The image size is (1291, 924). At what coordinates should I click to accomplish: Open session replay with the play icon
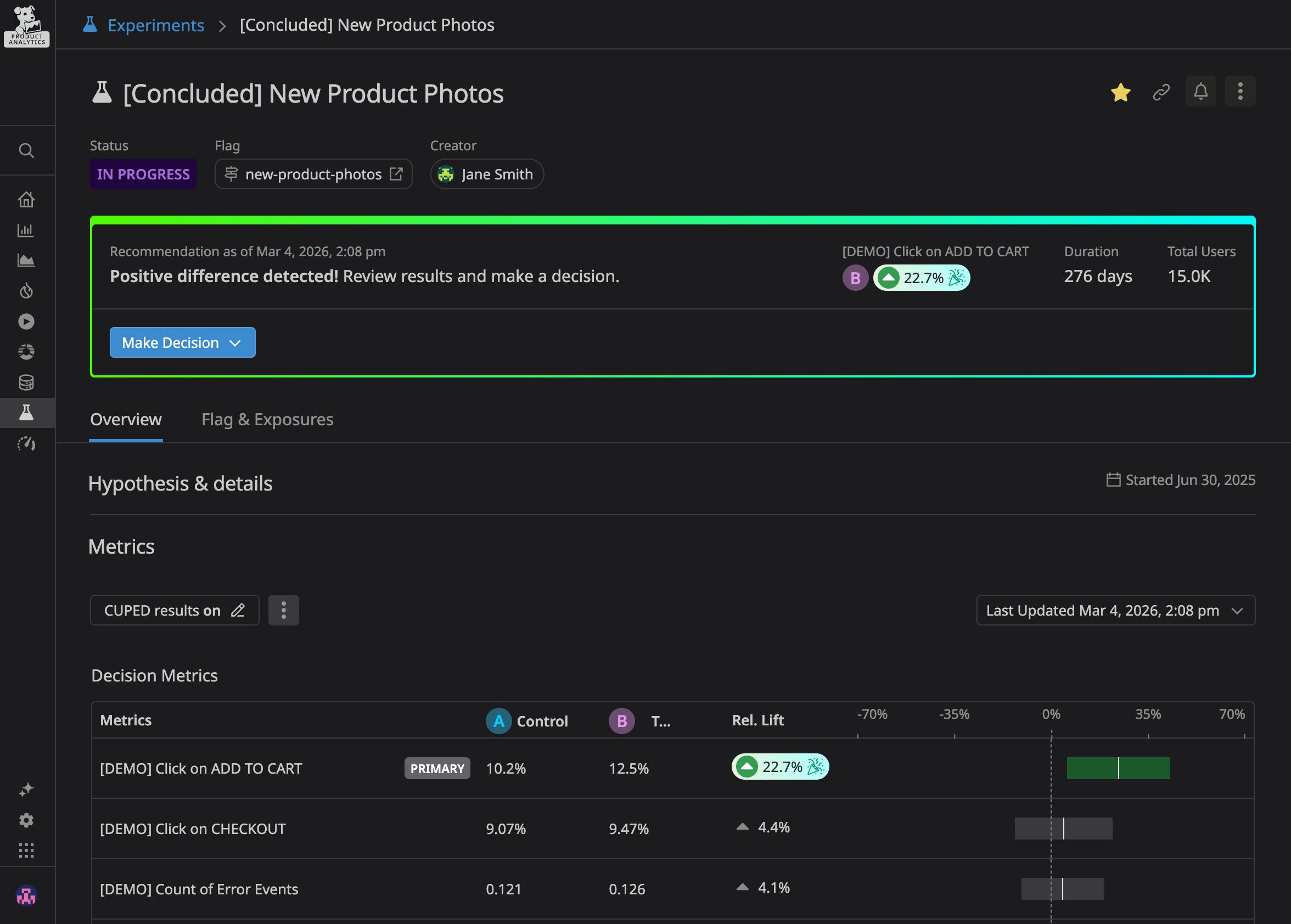27,321
